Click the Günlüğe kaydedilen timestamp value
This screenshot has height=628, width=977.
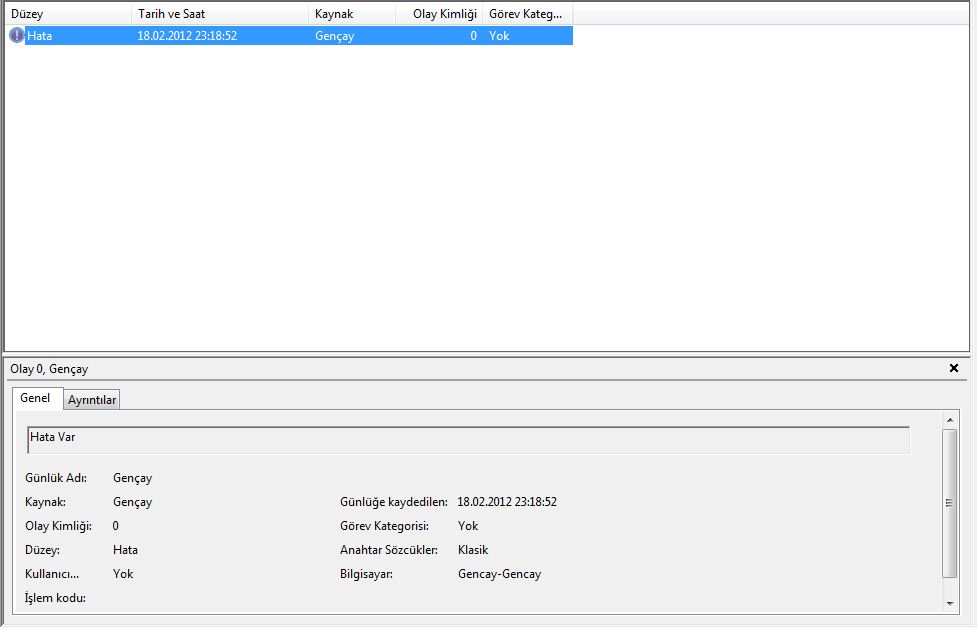click(507, 502)
